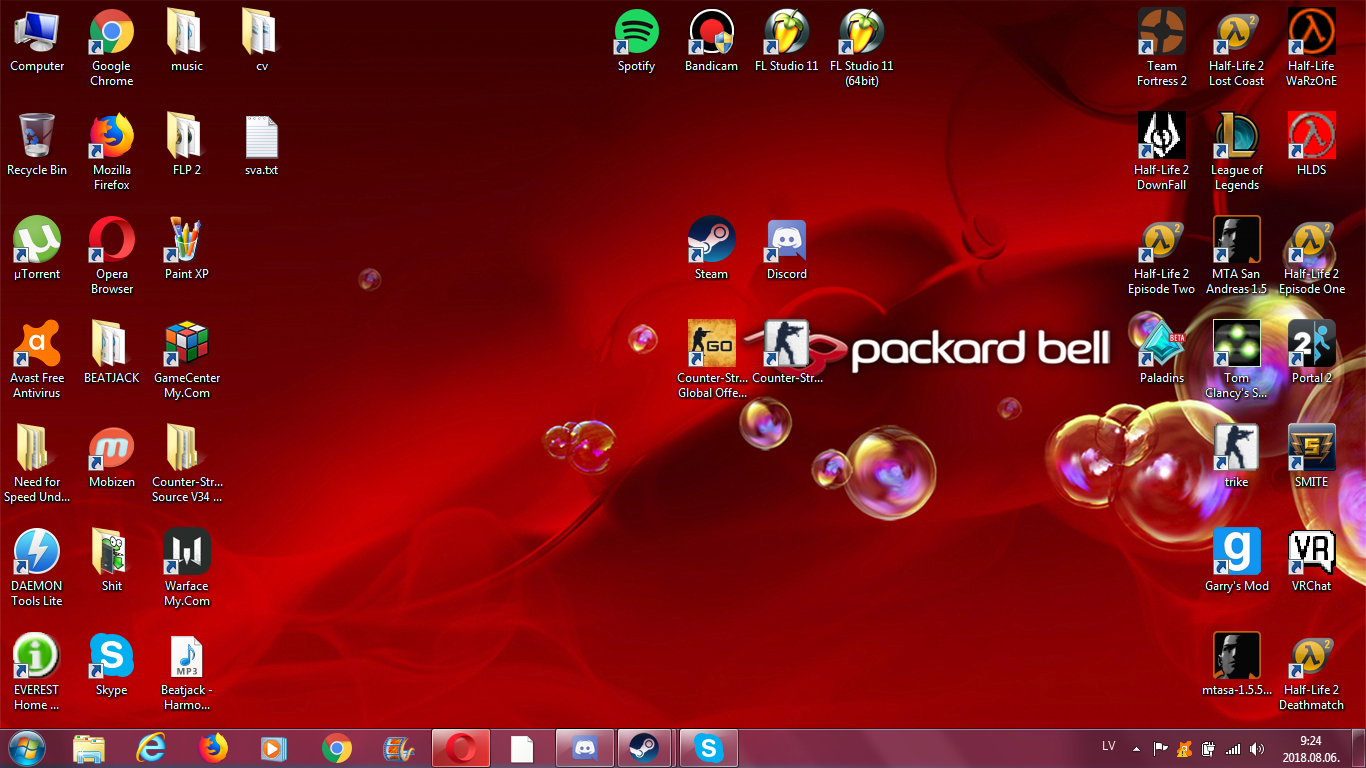Select the Mozilla Firefox desktop shortcut

(x=112, y=152)
